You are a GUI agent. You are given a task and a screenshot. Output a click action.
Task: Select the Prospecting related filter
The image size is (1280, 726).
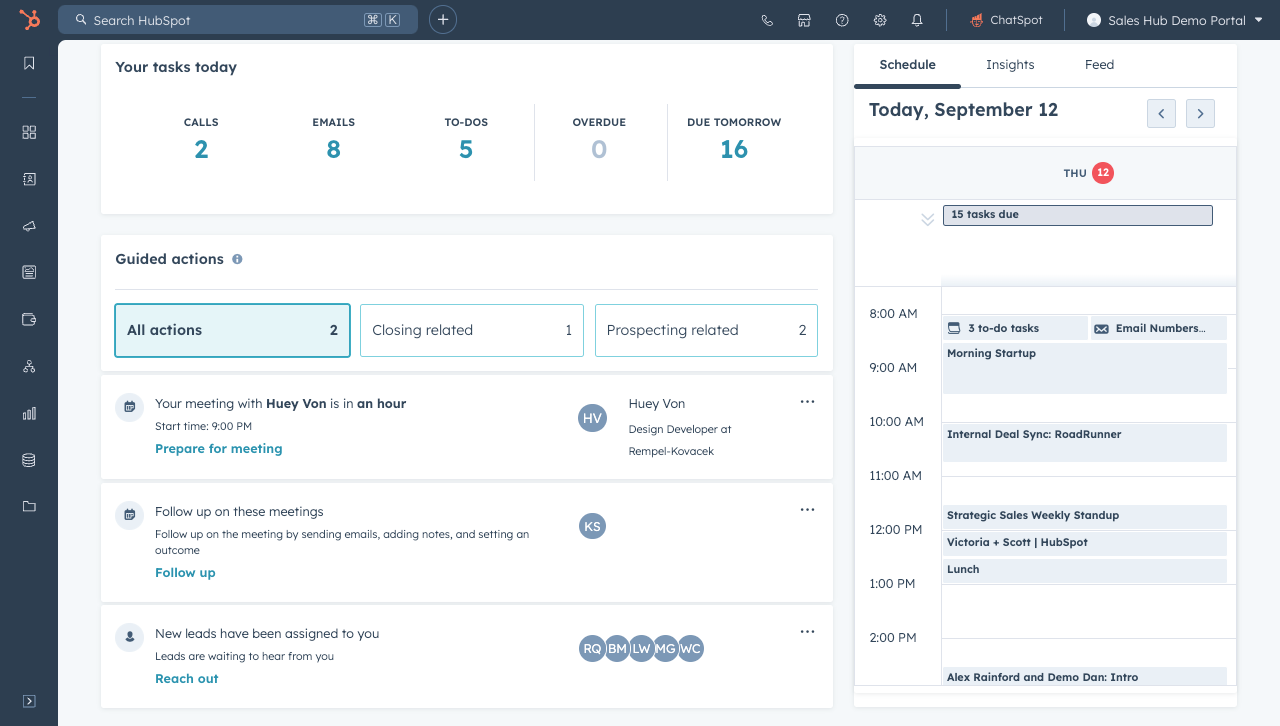(x=705, y=330)
